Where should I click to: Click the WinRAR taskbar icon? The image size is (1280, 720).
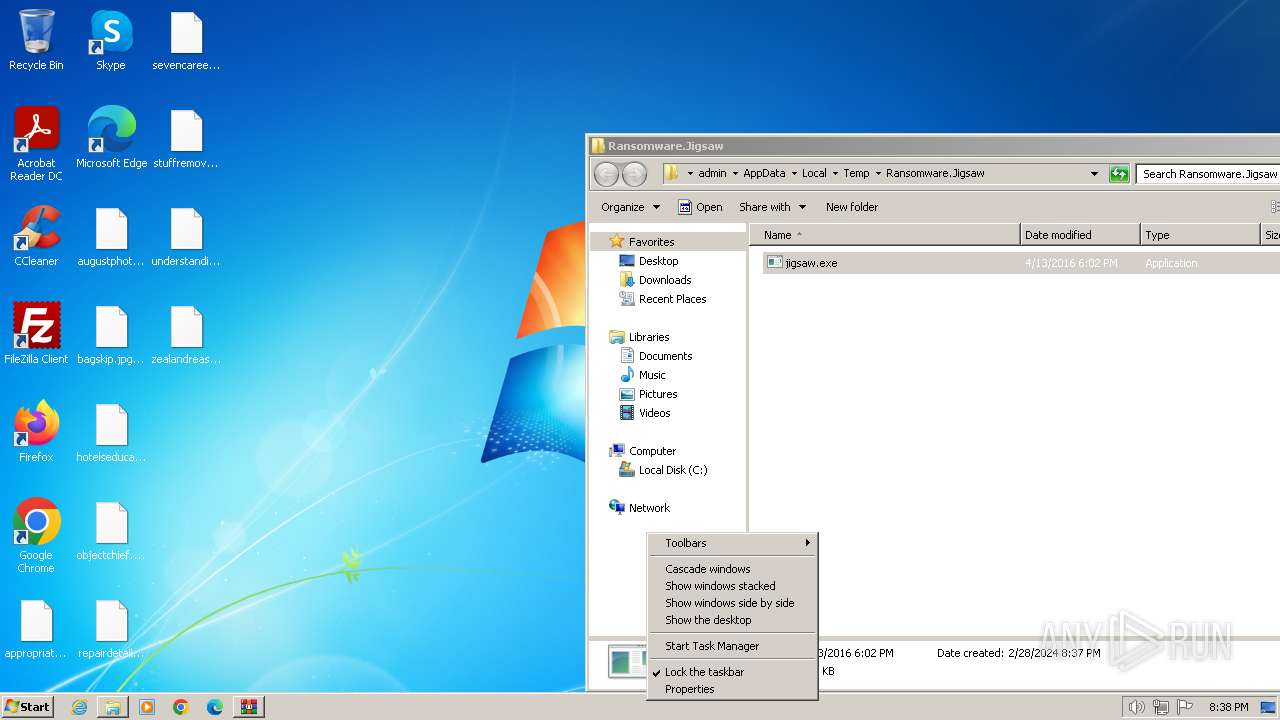pyautogui.click(x=249, y=707)
